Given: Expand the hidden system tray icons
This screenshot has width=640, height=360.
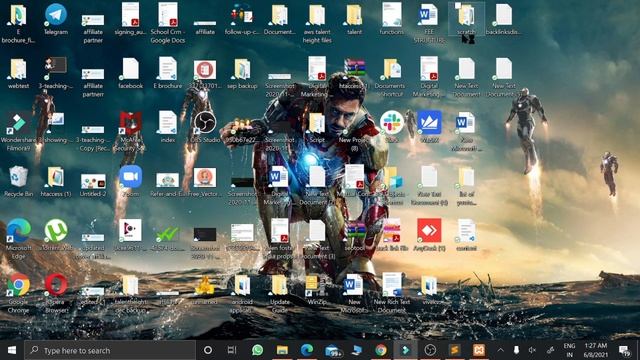Looking at the screenshot, I should pos(500,350).
